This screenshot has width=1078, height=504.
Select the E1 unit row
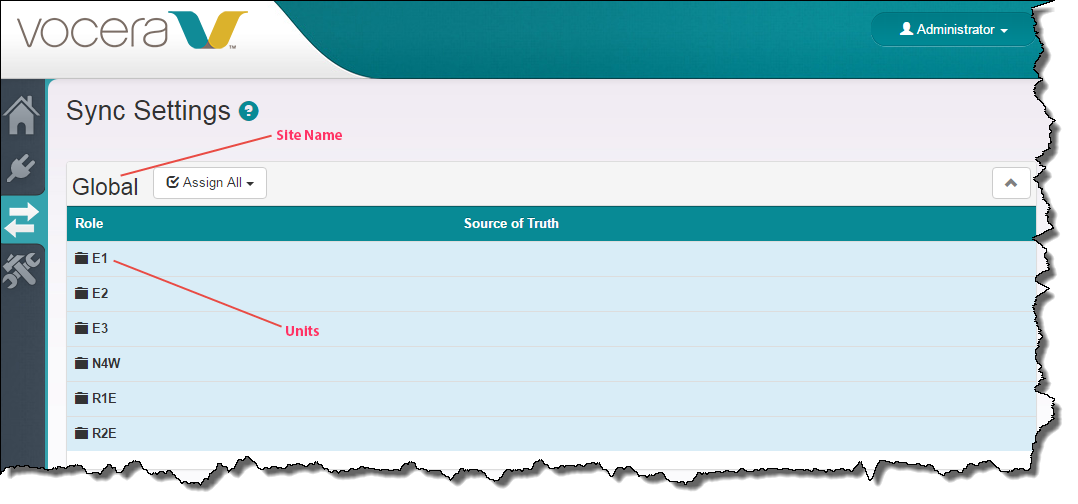pos(551,259)
